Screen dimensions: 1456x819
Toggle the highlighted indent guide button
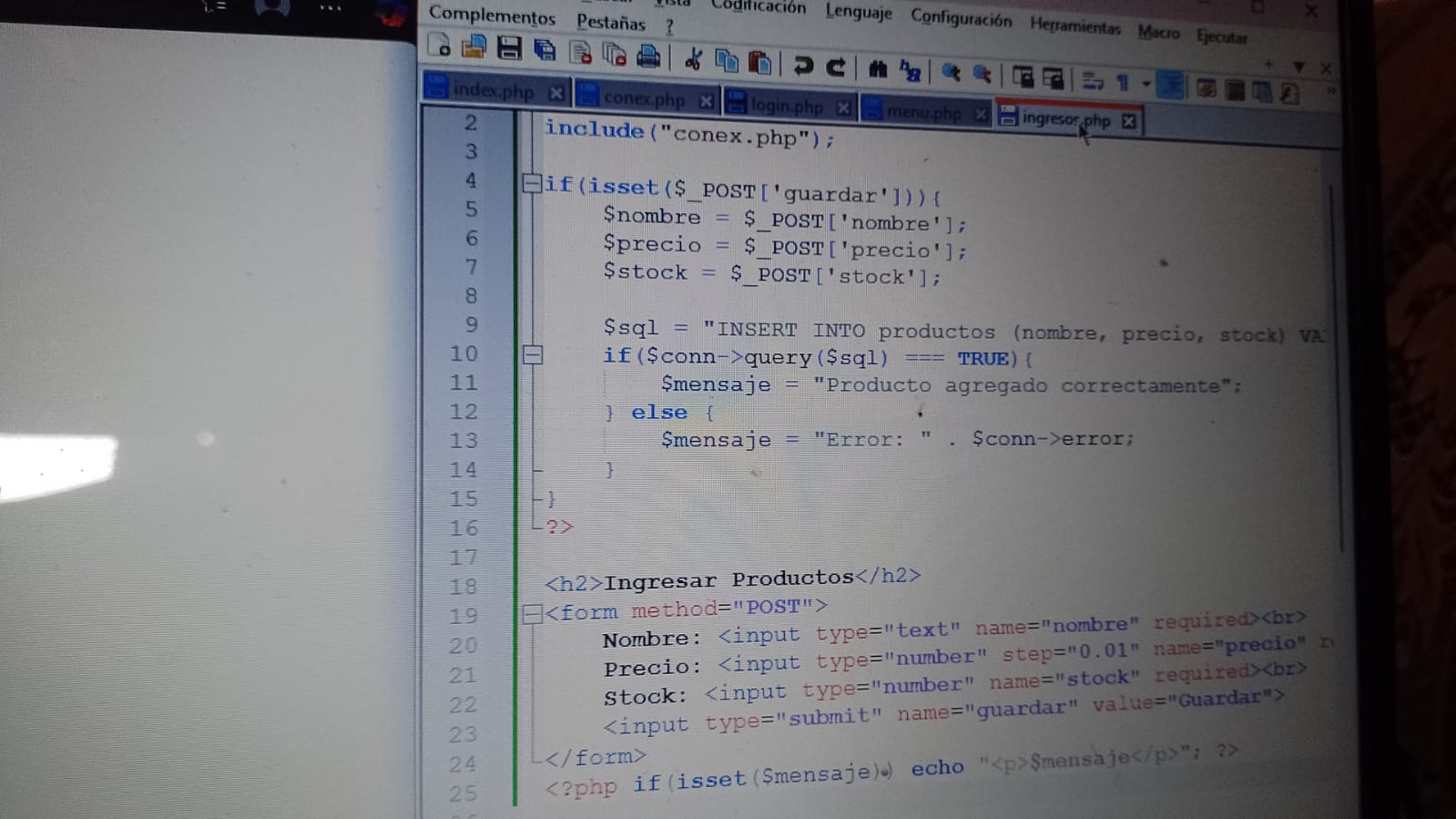point(1171,86)
